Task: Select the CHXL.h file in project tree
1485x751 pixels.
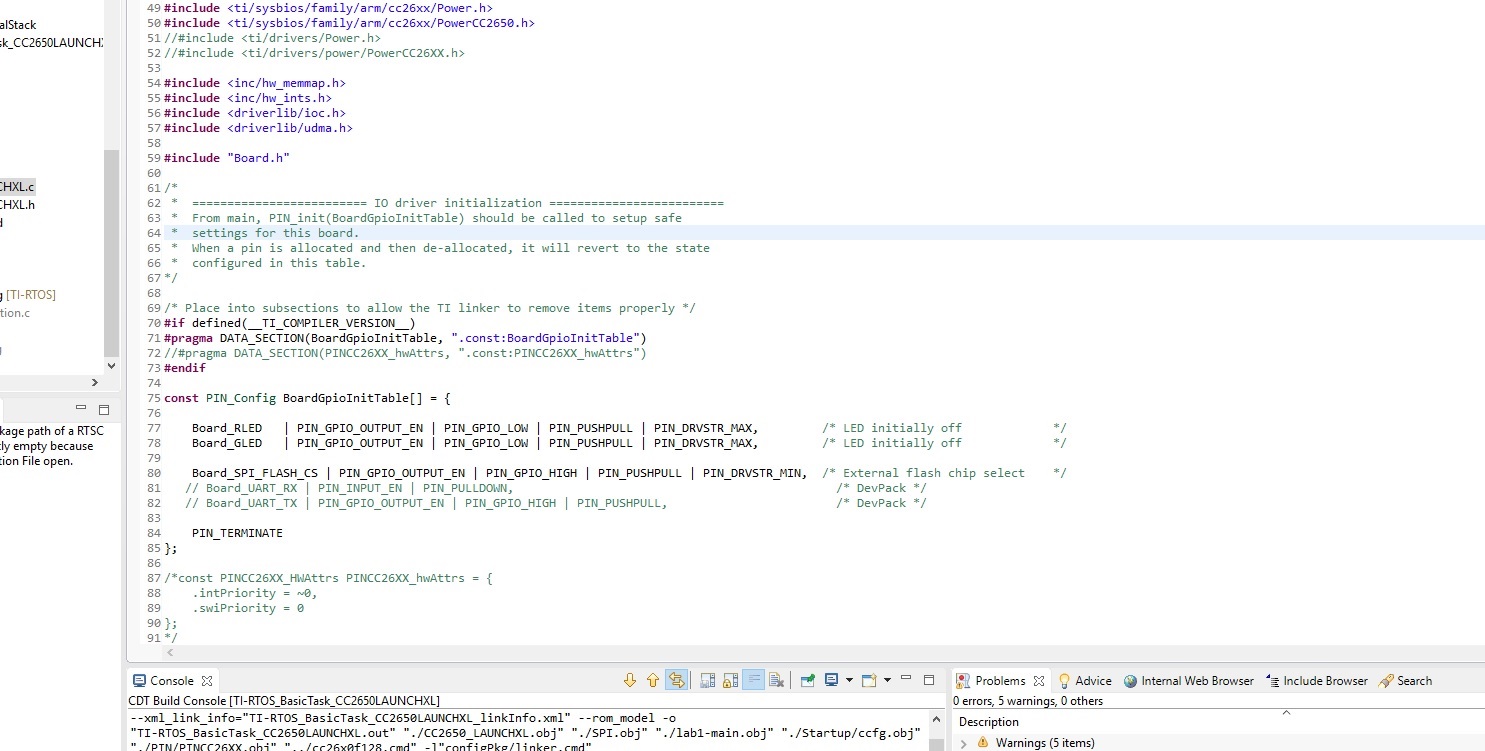Action: [17, 205]
